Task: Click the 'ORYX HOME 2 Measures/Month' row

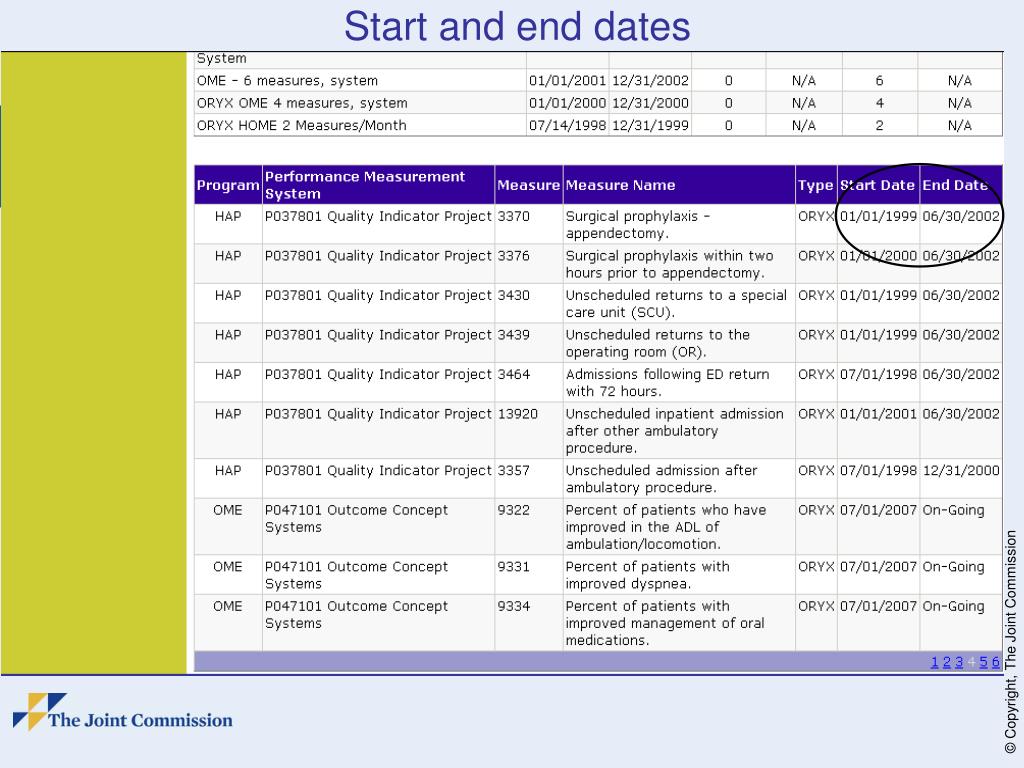Action: (598, 125)
